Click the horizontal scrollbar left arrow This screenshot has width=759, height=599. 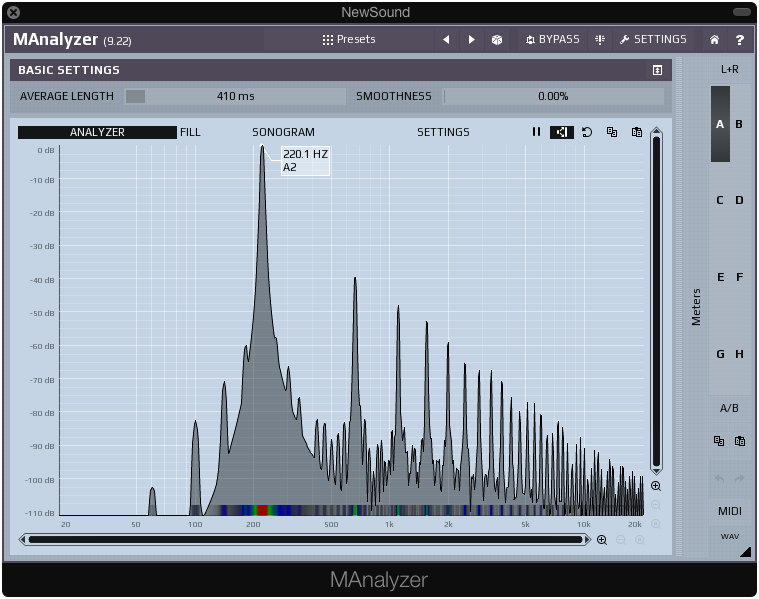point(22,539)
